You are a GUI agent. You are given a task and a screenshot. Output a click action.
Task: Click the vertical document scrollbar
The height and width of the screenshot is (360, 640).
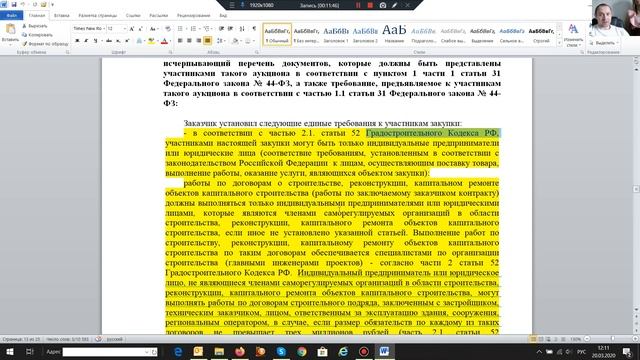(636, 189)
